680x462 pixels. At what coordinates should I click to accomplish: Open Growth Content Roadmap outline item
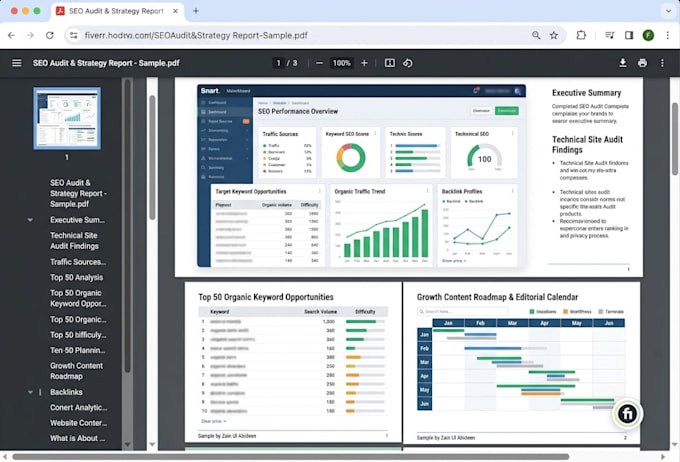click(x=76, y=371)
